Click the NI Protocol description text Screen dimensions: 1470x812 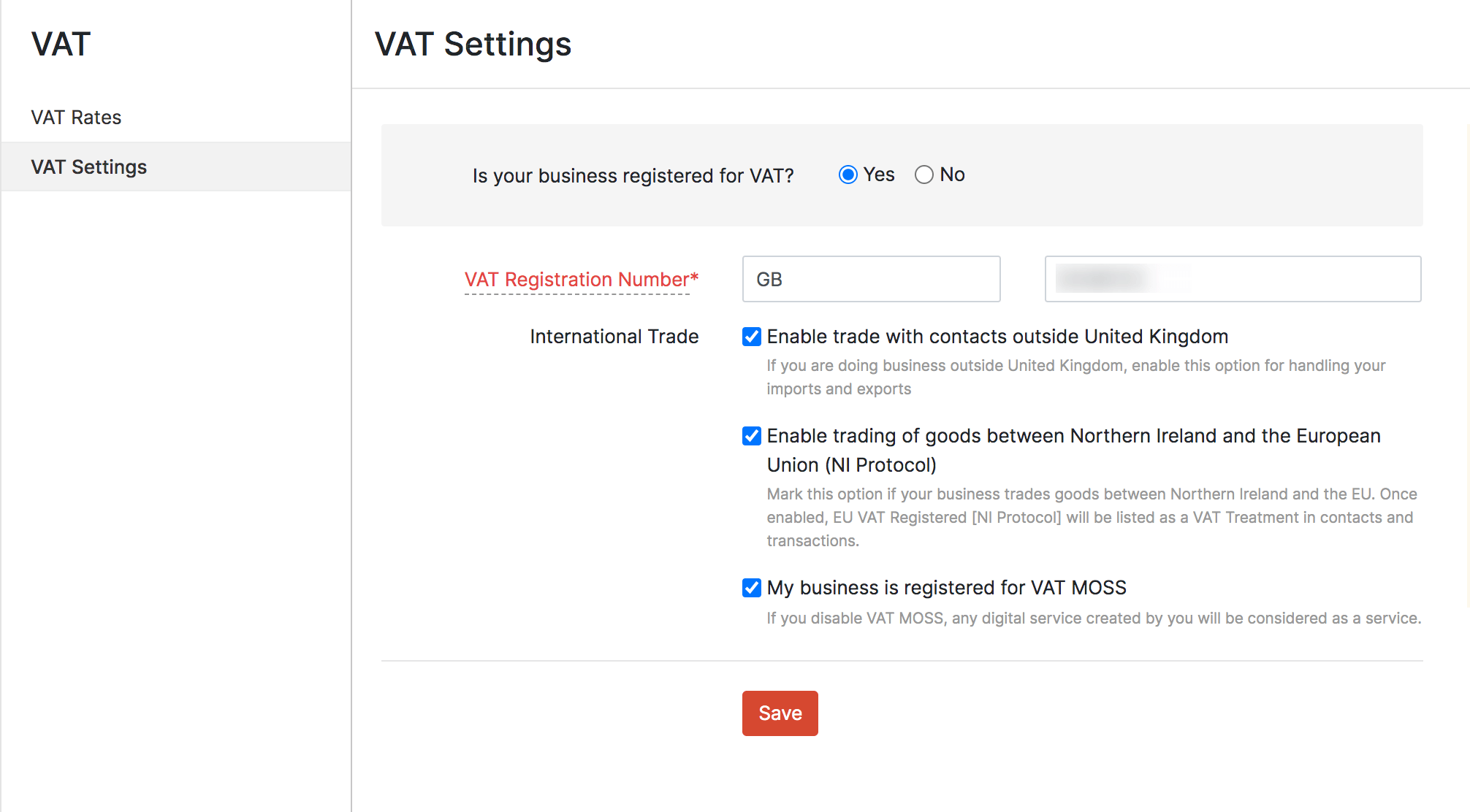(x=1089, y=517)
